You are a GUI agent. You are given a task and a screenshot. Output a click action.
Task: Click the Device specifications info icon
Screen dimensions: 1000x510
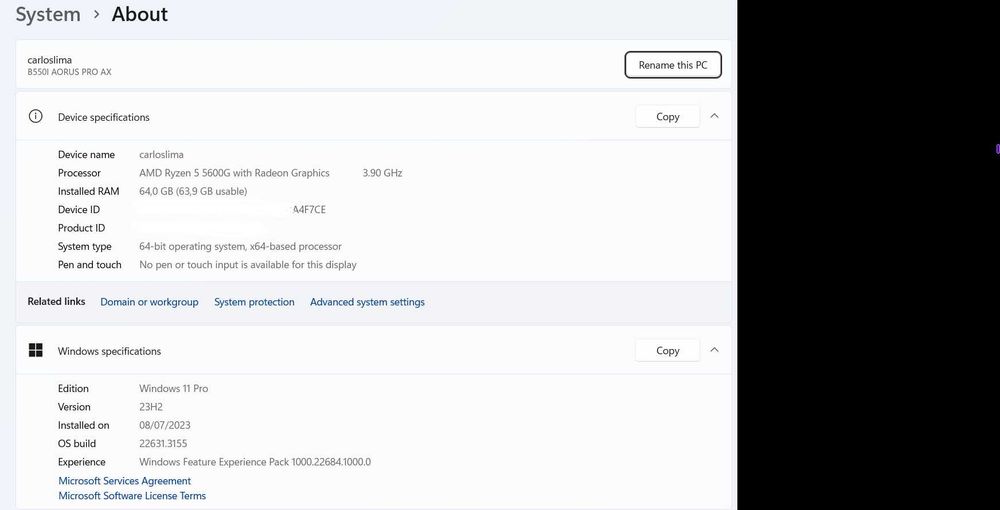click(35, 117)
